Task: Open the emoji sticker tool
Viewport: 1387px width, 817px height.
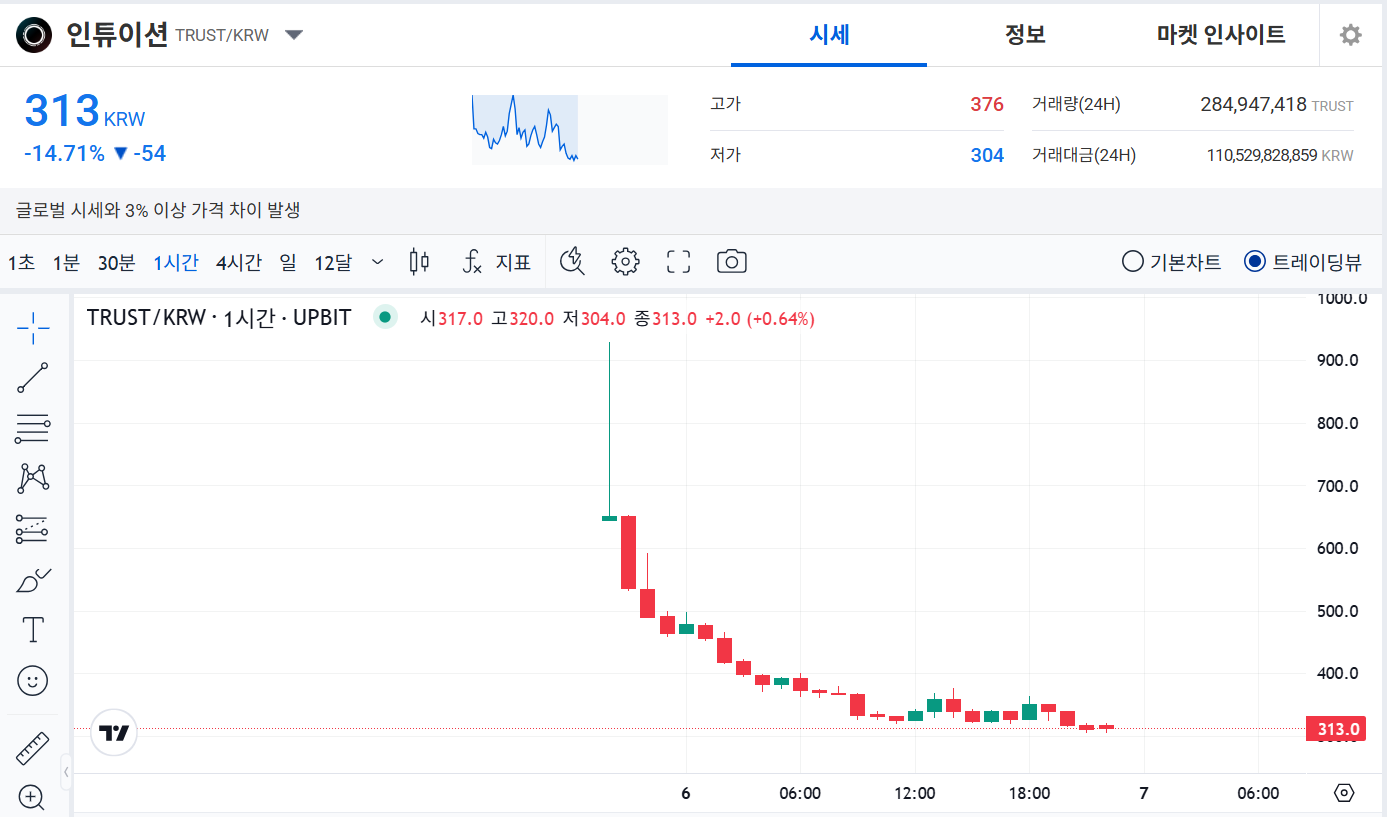Action: click(32, 681)
